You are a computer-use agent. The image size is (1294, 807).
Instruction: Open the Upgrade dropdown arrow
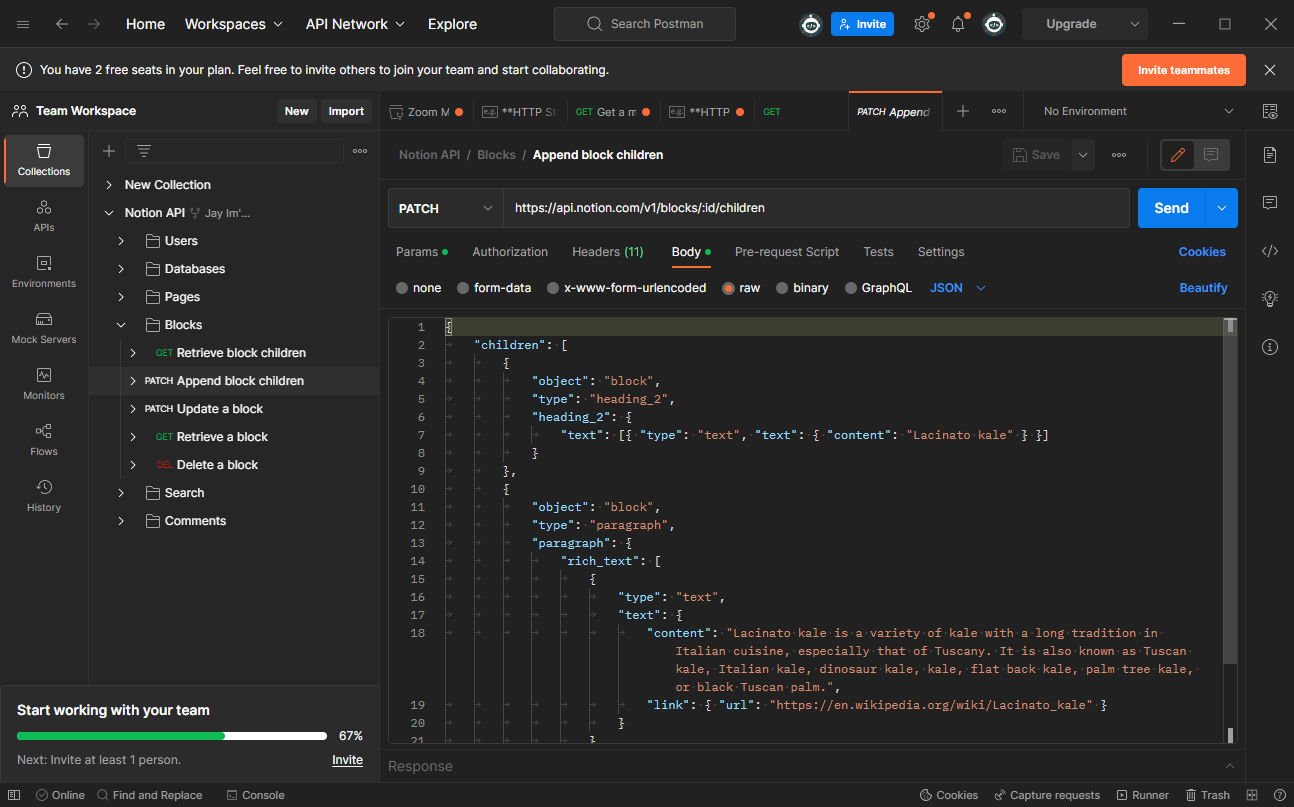(x=1134, y=24)
